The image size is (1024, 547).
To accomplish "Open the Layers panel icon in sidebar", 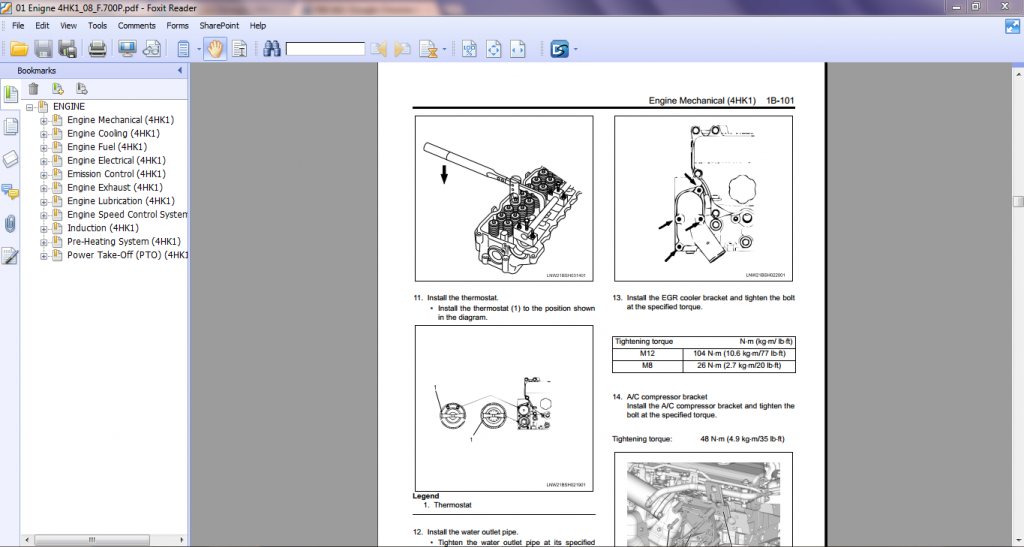I will pos(11,158).
